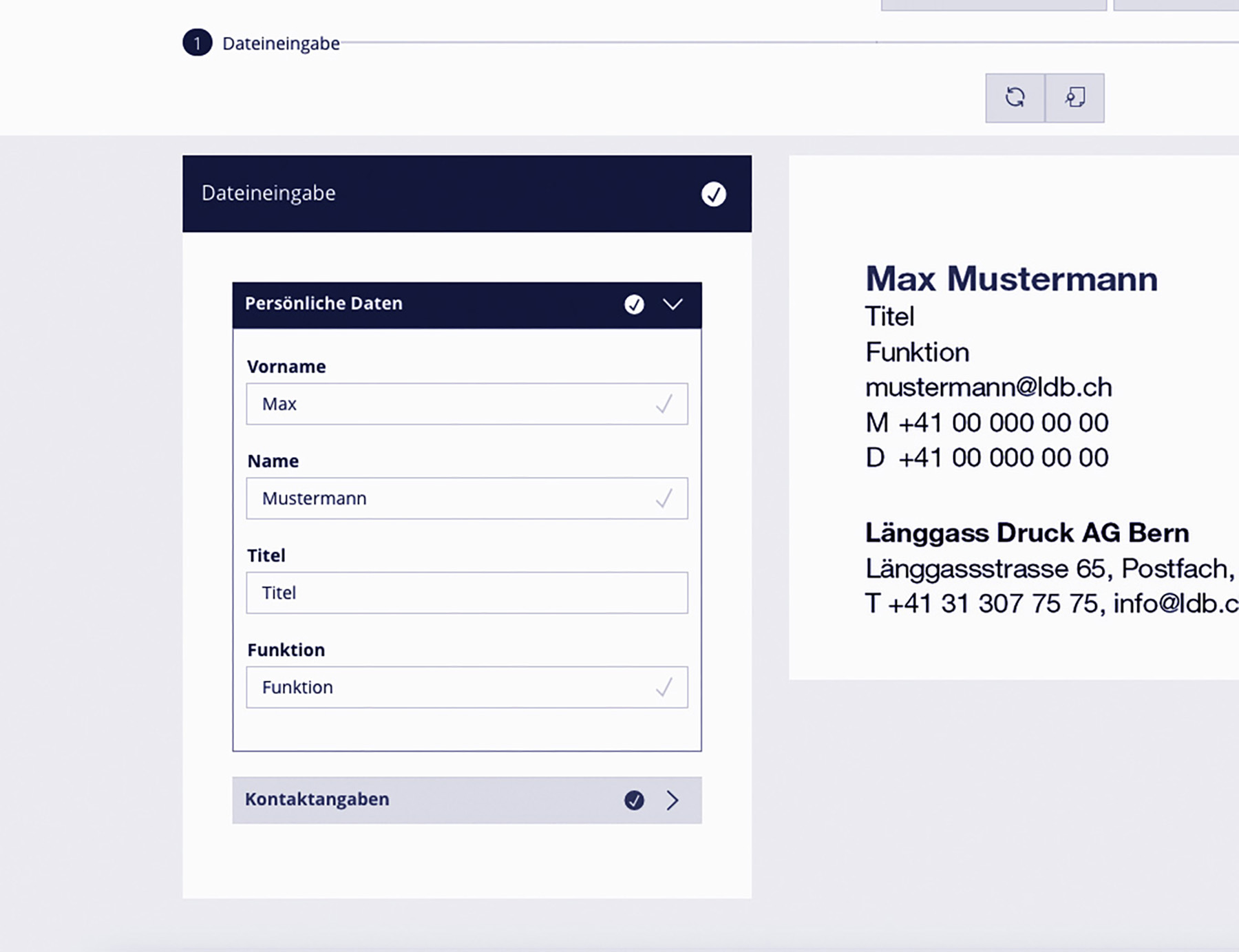Click the Max Mustermann preview heading
Viewport: 1239px width, 952px height.
tap(1011, 279)
